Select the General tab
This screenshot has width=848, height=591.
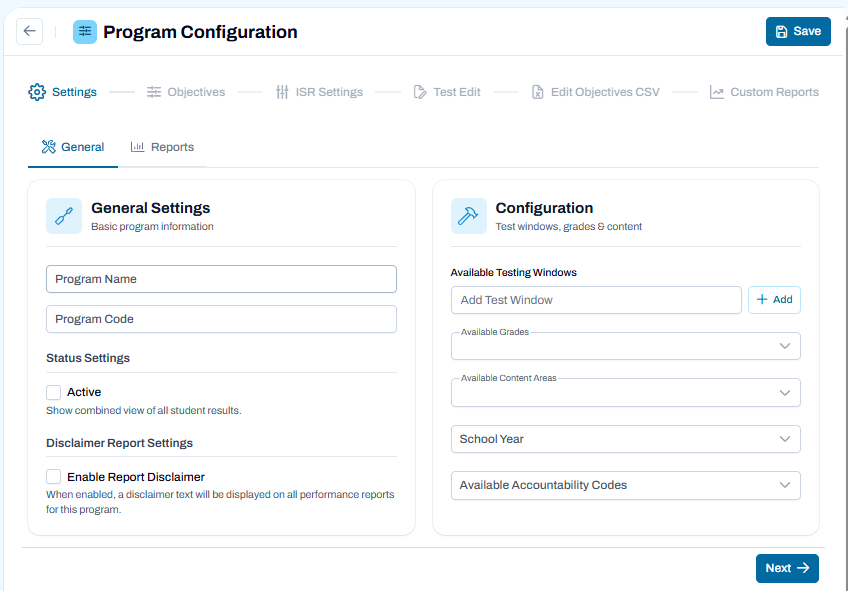click(x=72, y=147)
